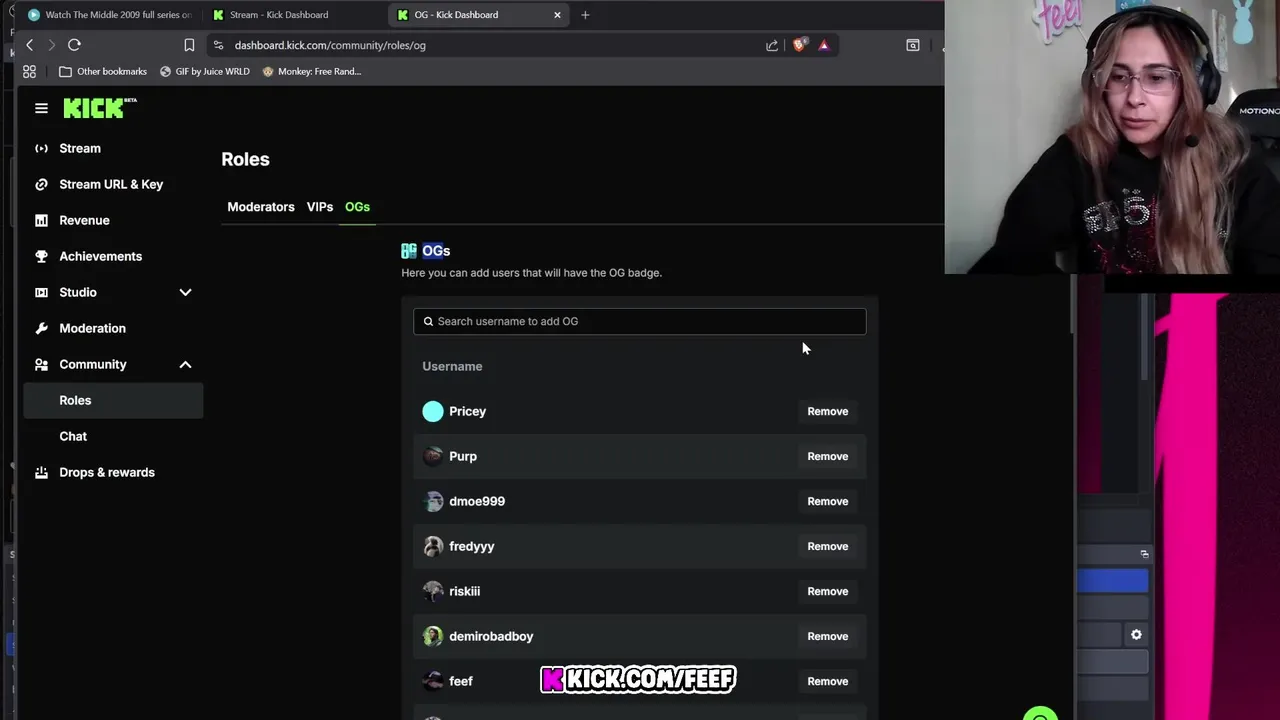Reload the page with refresh icon
1280x720 pixels.
(74, 45)
